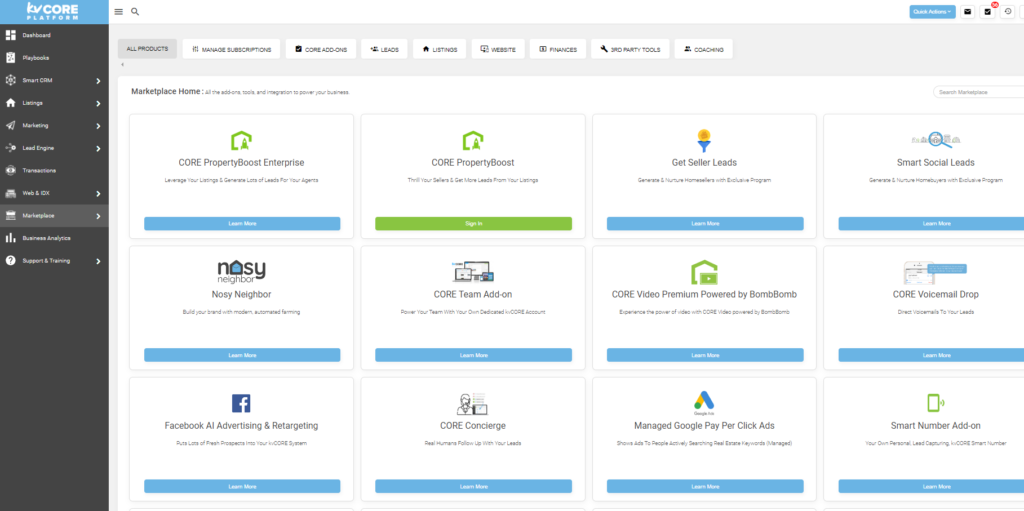
Task: Click the Business Analytics bar chart icon
Action: click(x=11, y=238)
